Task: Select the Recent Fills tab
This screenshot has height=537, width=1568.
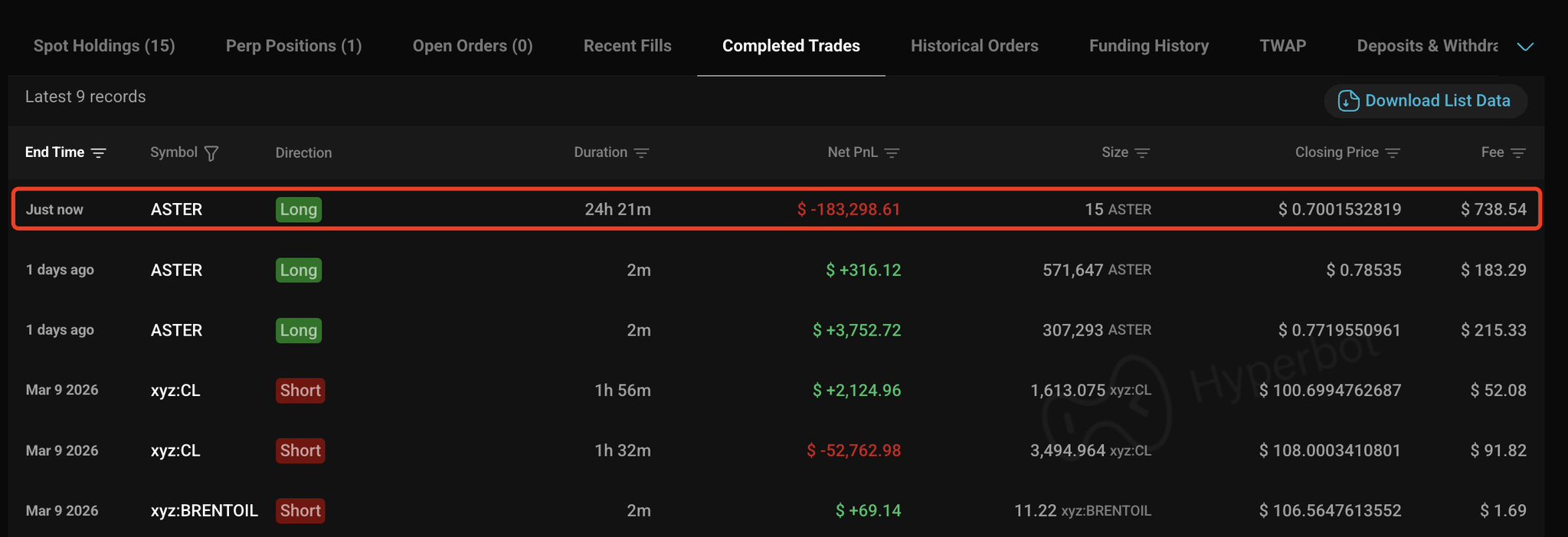Action: point(627,46)
